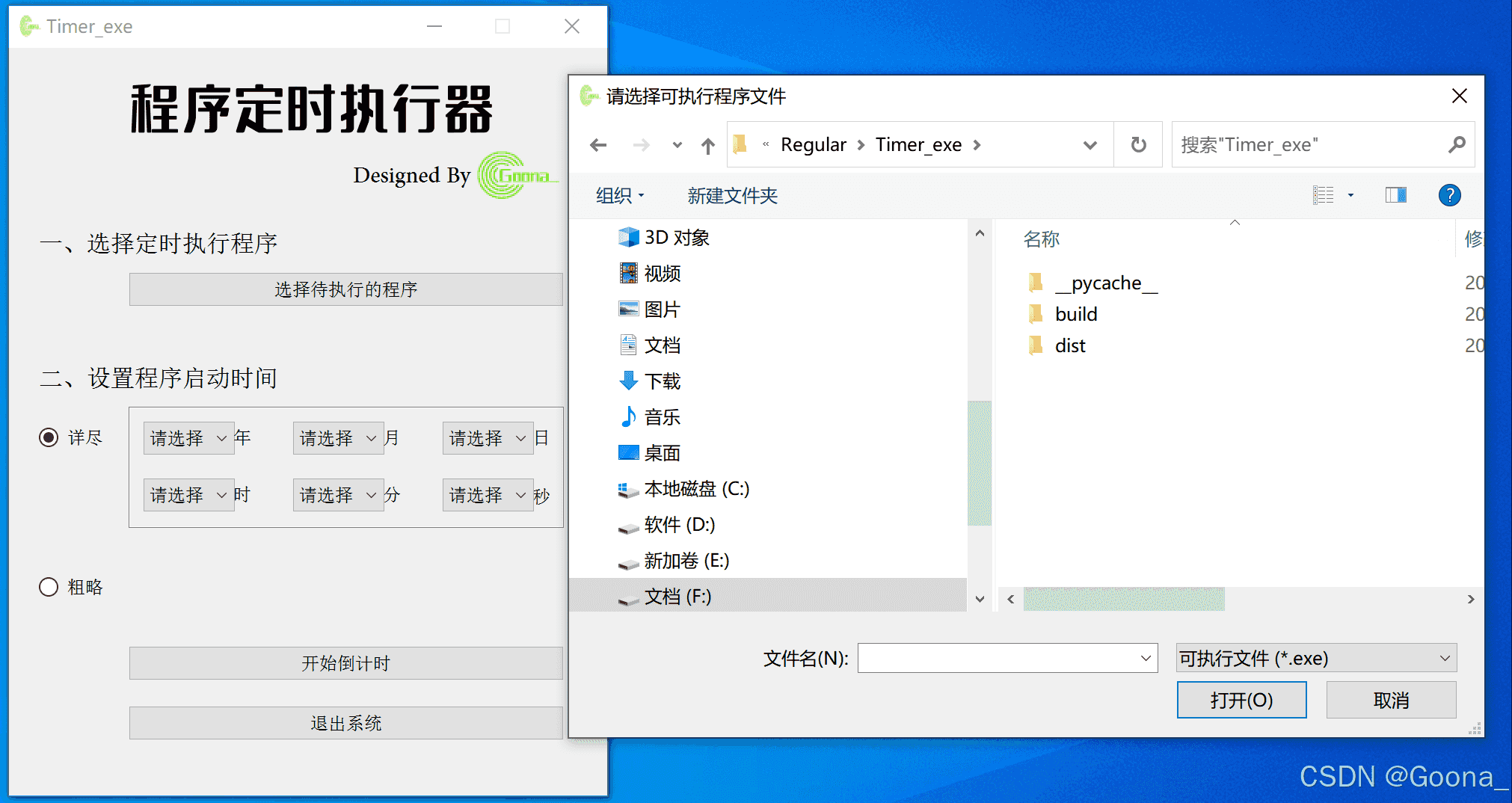
Task: Click 选择待执行的程序 button
Action: (x=345, y=289)
